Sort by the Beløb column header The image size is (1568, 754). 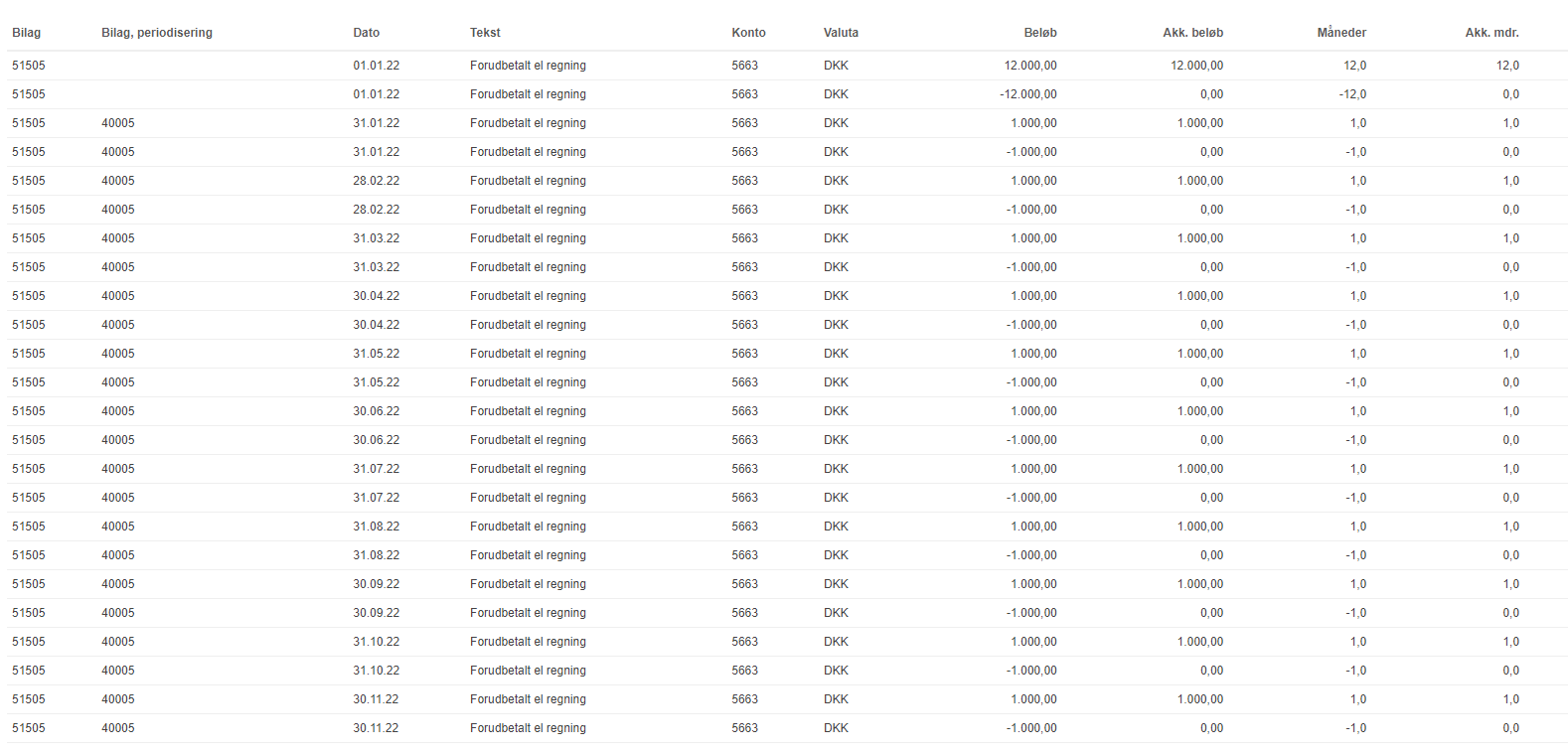1040,33
